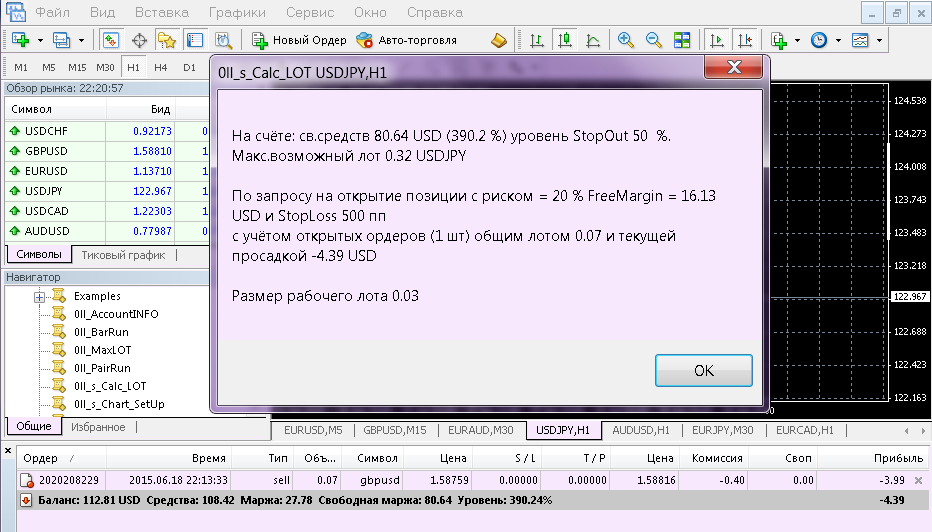This screenshot has height=532, width=932.
Task: Click the Zoom Out magnifier icon
Action: pos(653,40)
